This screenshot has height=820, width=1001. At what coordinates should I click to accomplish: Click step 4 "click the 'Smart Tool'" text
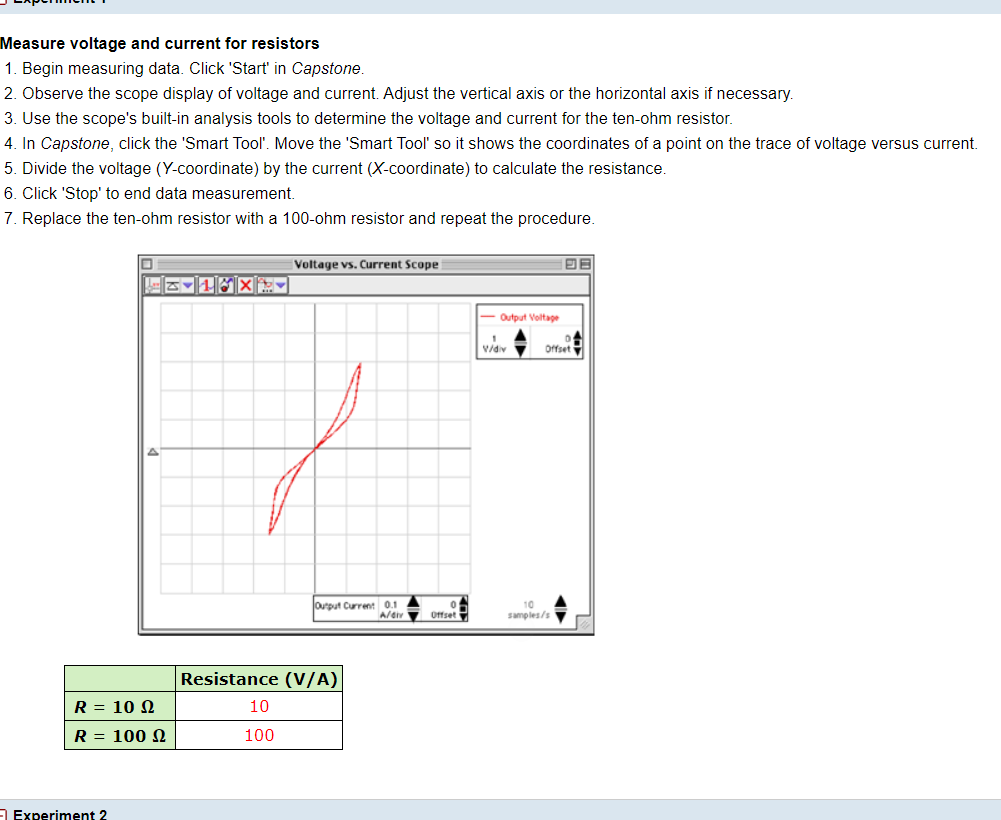pos(500,143)
